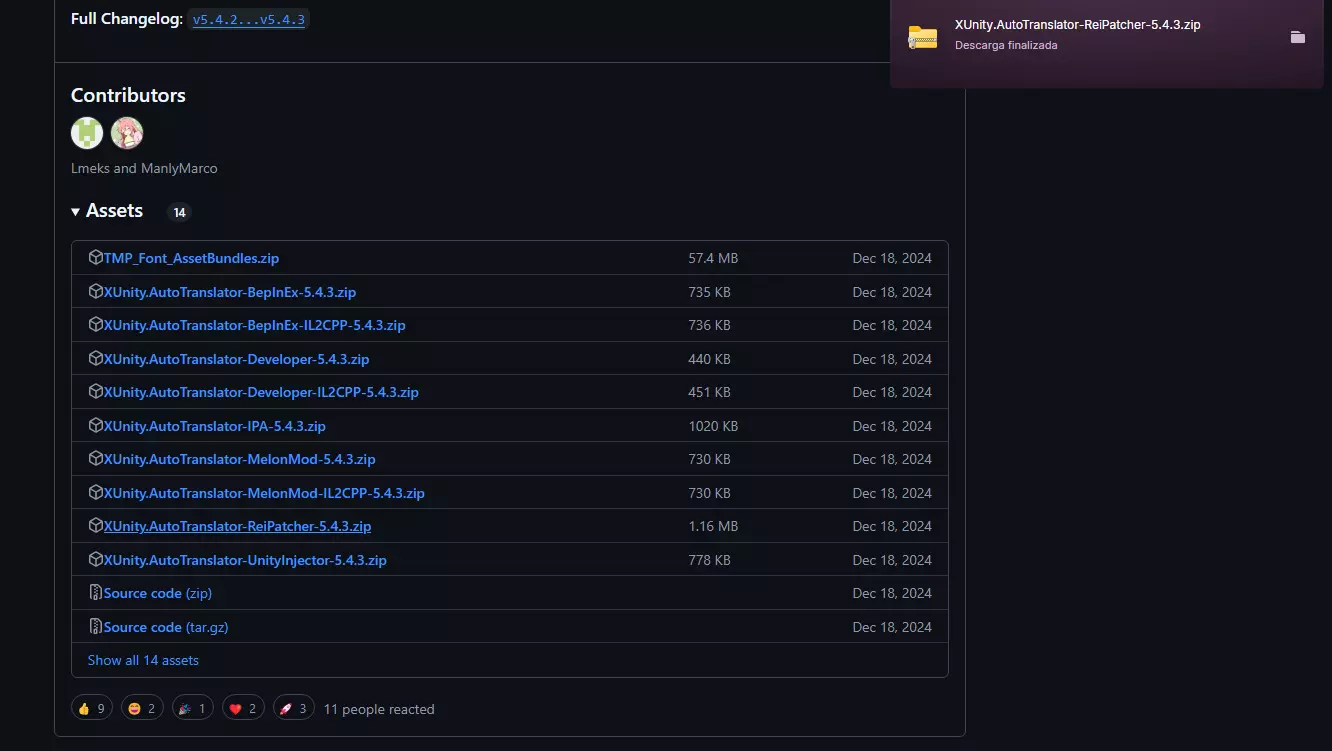Viewport: 1332px width, 751px height.
Task: Click the package icon beside Developer-5.4.3.zip
Action: pyautogui.click(x=96, y=359)
